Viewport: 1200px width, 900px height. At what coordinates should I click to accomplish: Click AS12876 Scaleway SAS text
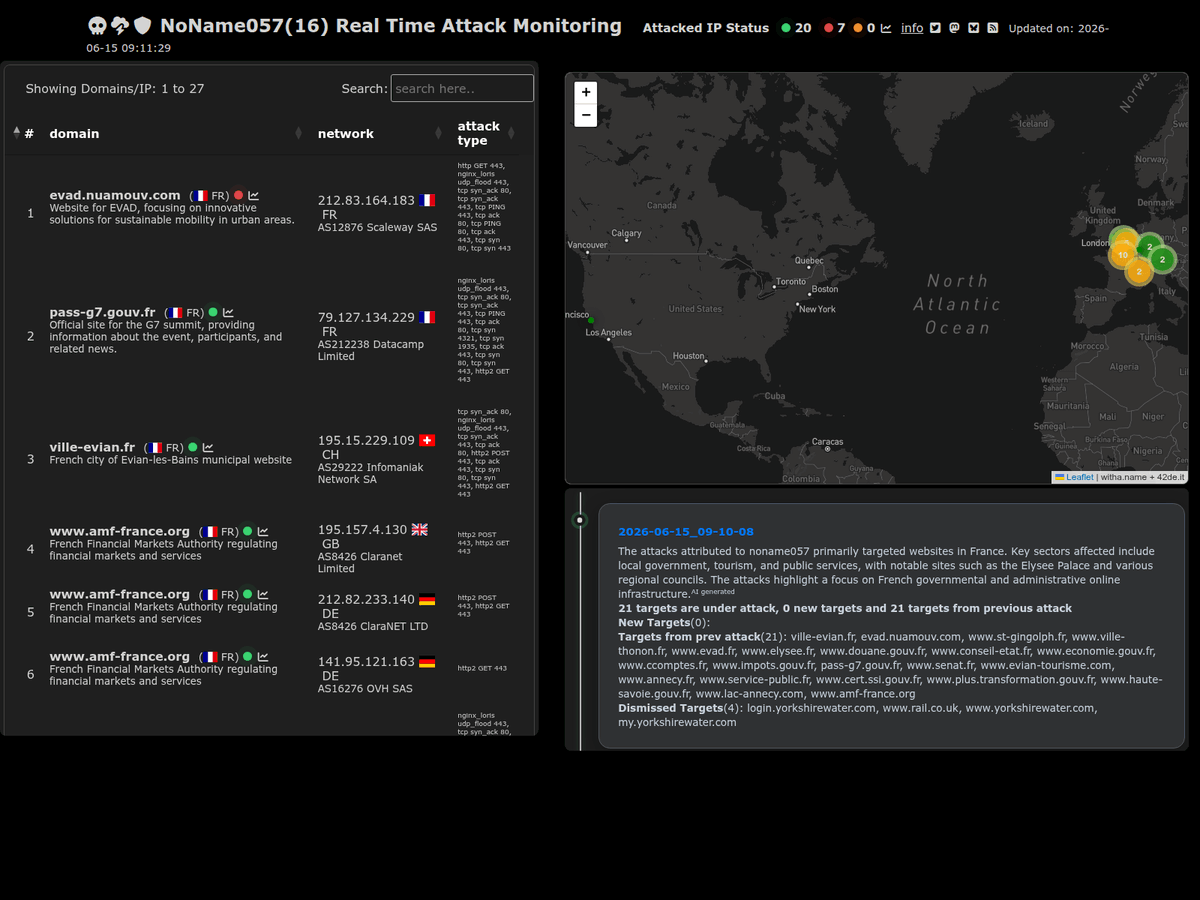pyautogui.click(x=377, y=227)
